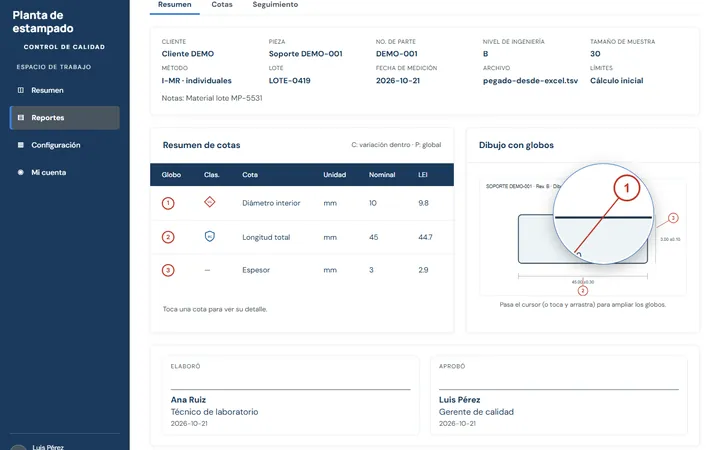Click the 9.8 LEI value for Diámetro interior
This screenshot has height=450, width=720.
tap(423, 203)
